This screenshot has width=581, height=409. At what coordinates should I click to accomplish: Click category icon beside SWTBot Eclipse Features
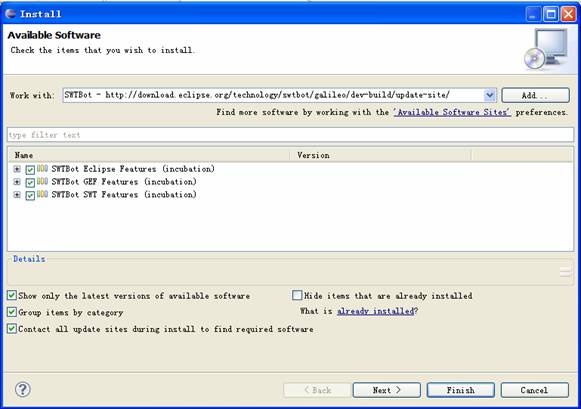point(42,169)
